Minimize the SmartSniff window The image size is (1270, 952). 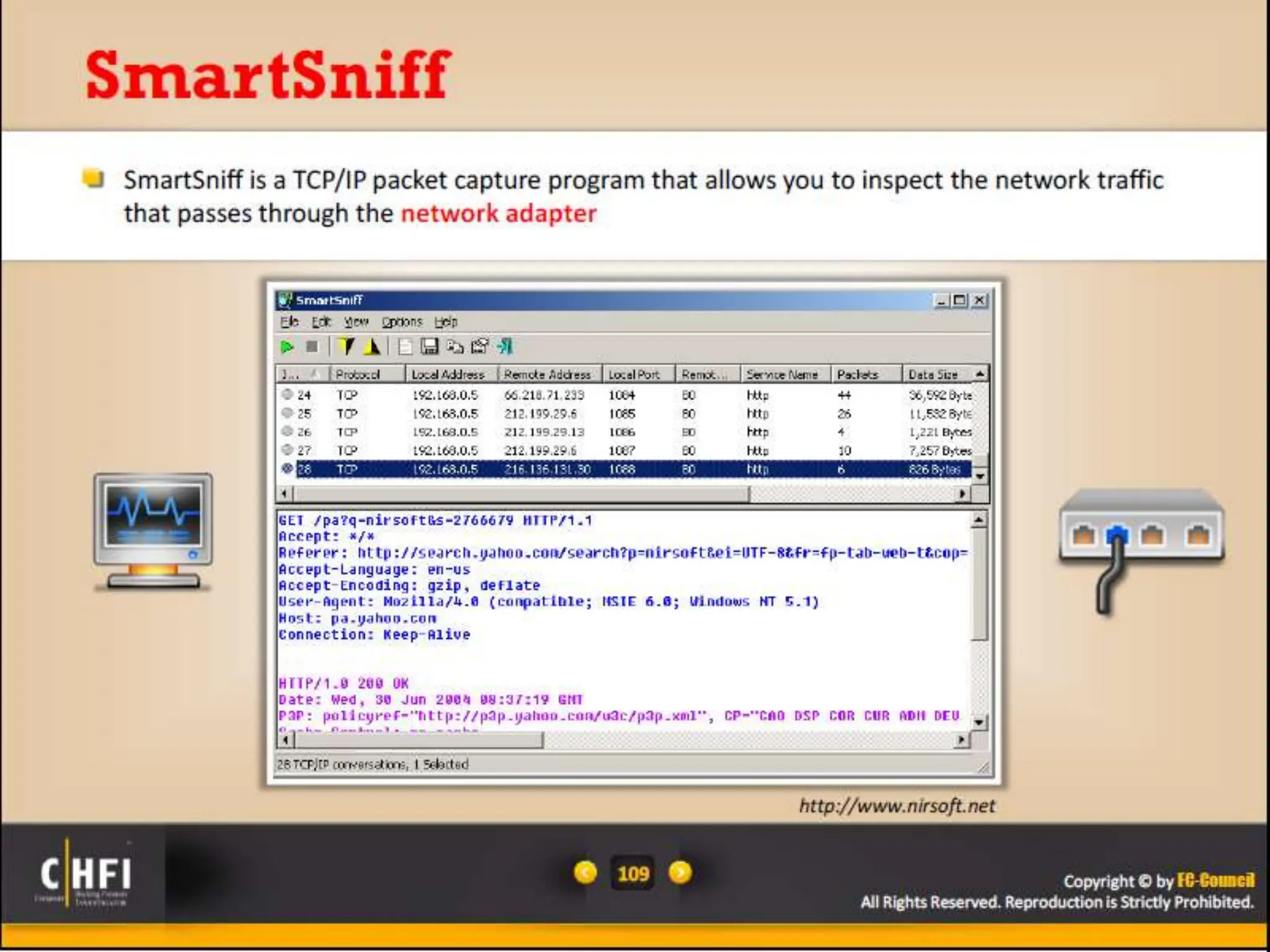tap(941, 301)
